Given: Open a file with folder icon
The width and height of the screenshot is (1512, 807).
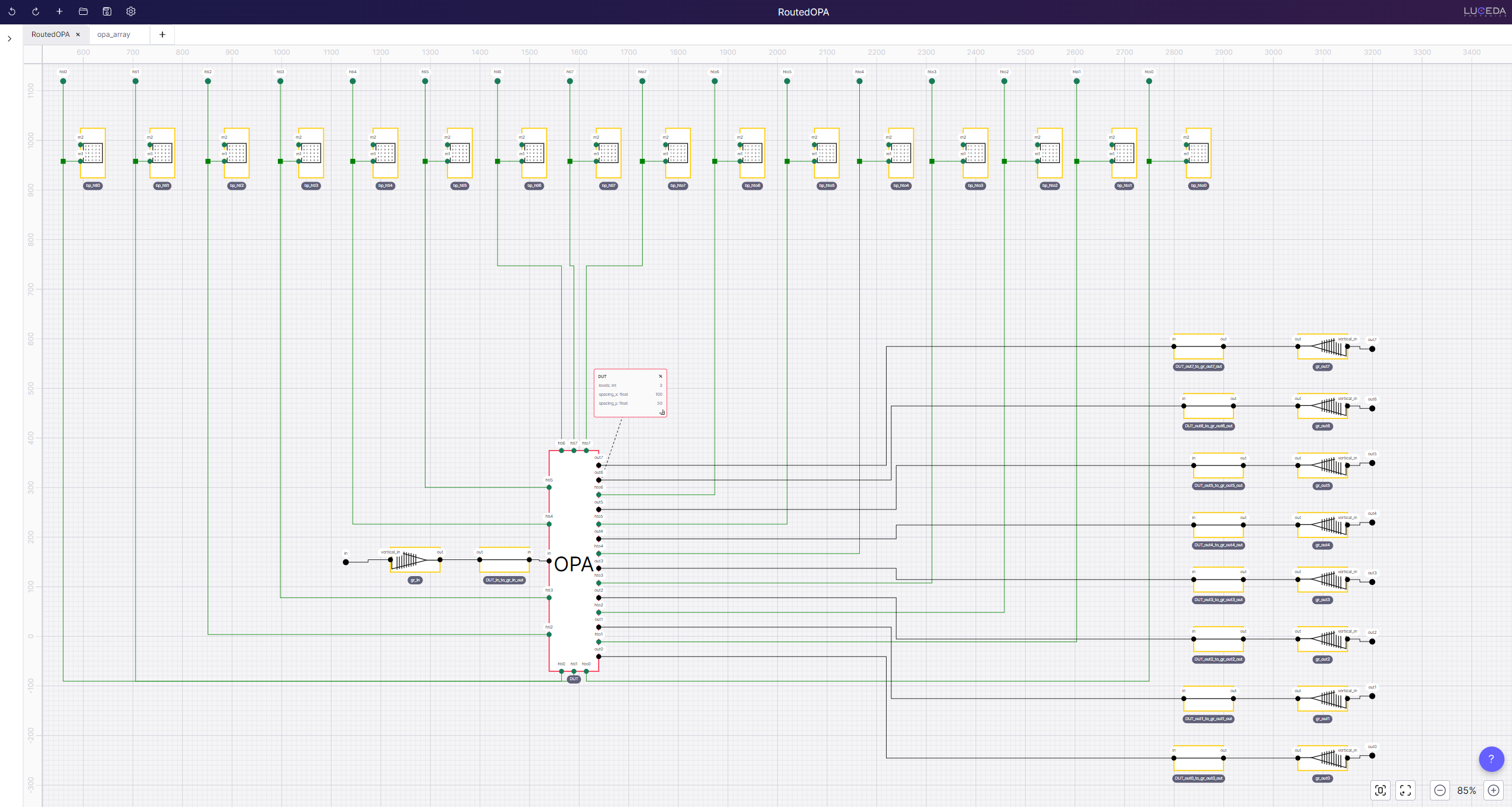Looking at the screenshot, I should (x=83, y=11).
